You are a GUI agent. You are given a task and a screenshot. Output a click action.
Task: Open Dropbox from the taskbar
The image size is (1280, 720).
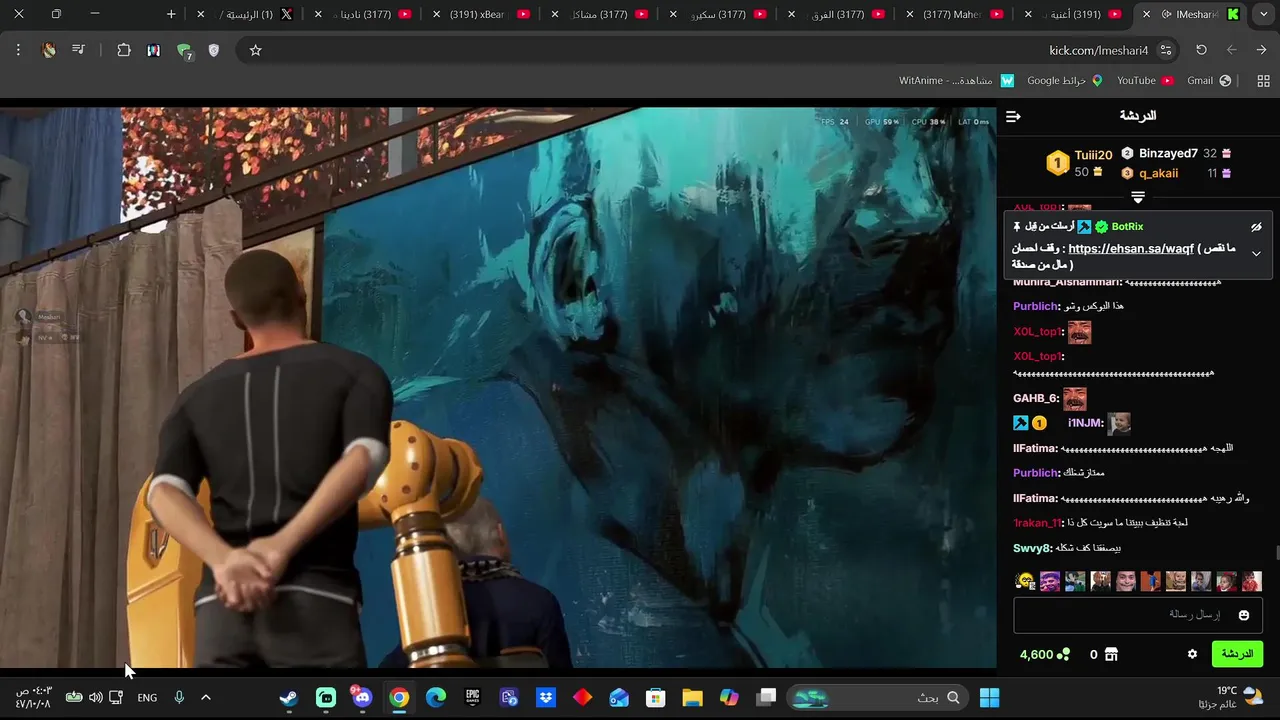(546, 697)
